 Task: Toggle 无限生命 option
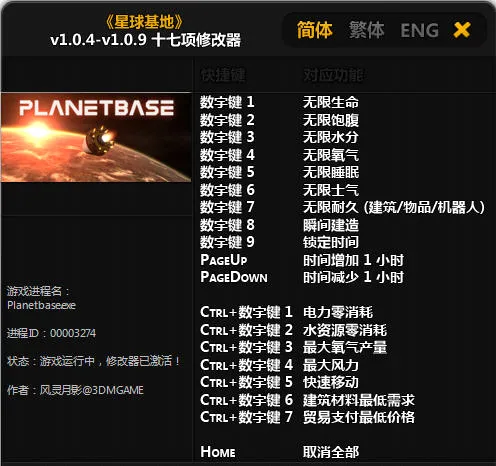(331, 102)
